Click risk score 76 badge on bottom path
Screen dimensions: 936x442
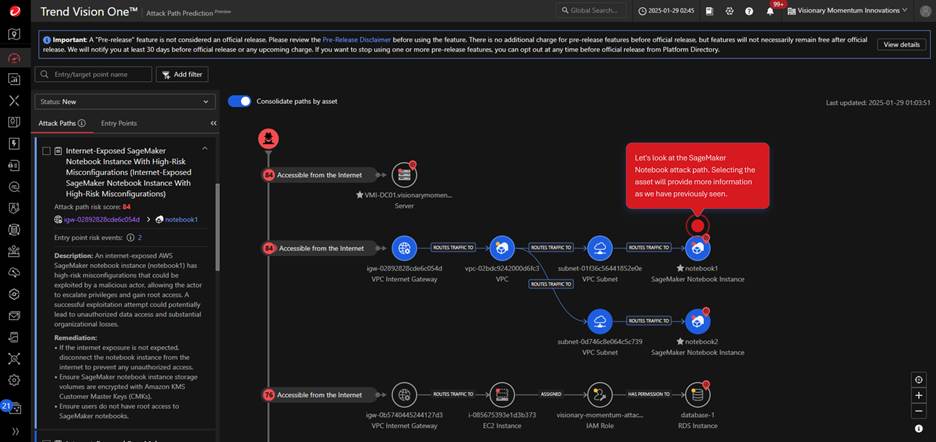point(269,395)
